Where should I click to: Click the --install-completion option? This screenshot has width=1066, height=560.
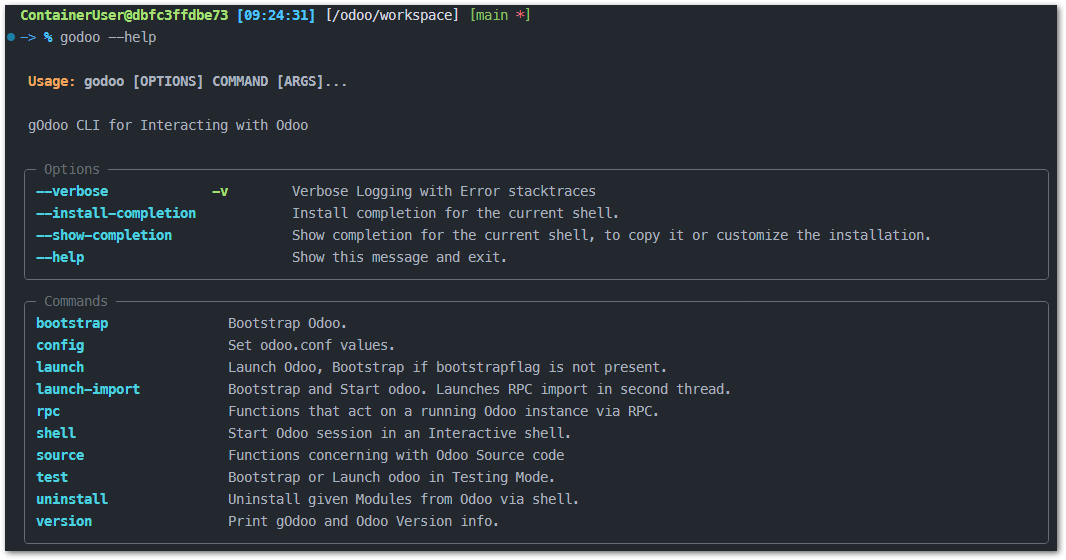click(116, 213)
